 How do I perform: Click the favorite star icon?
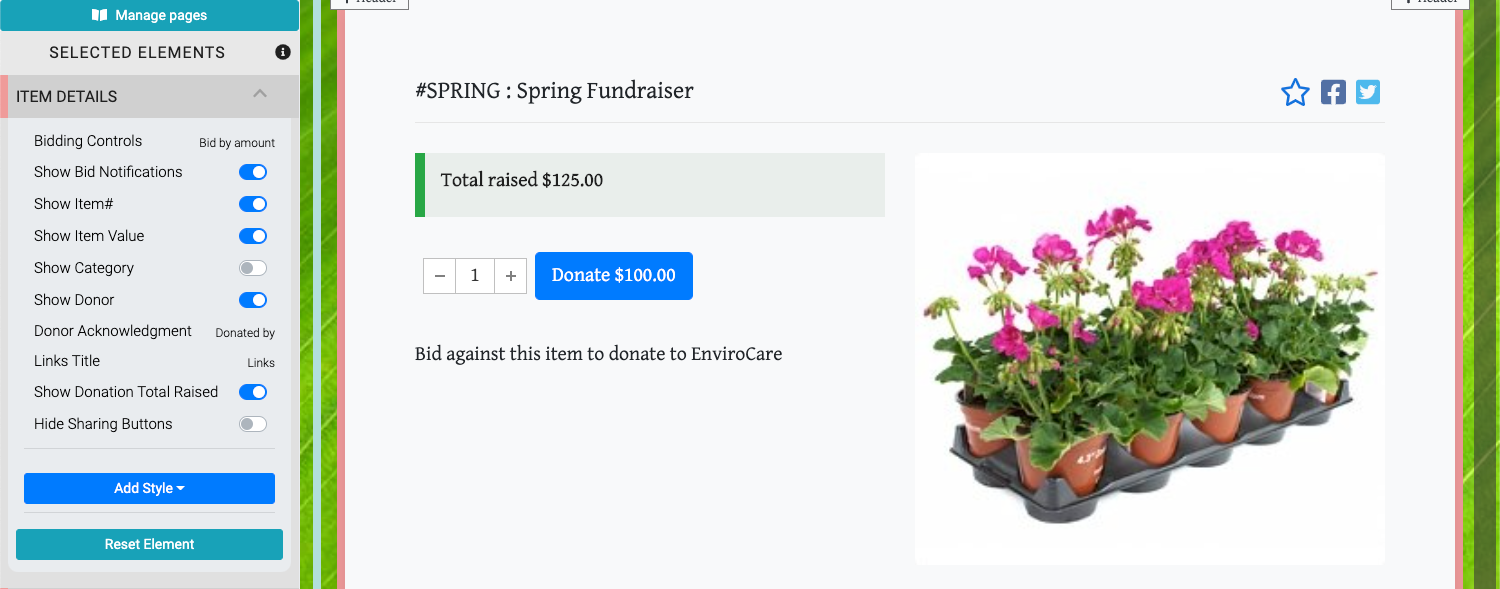[x=1295, y=93]
